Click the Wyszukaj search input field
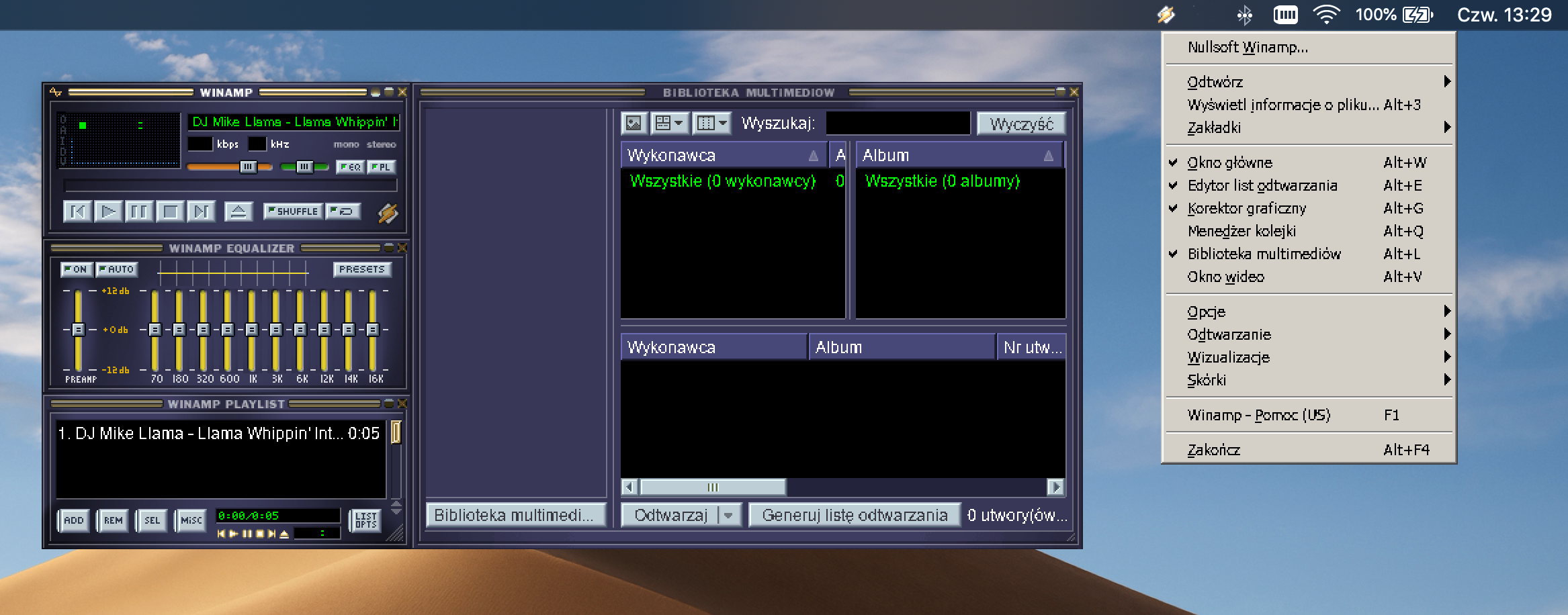The height and width of the screenshot is (615, 1568). coord(897,124)
